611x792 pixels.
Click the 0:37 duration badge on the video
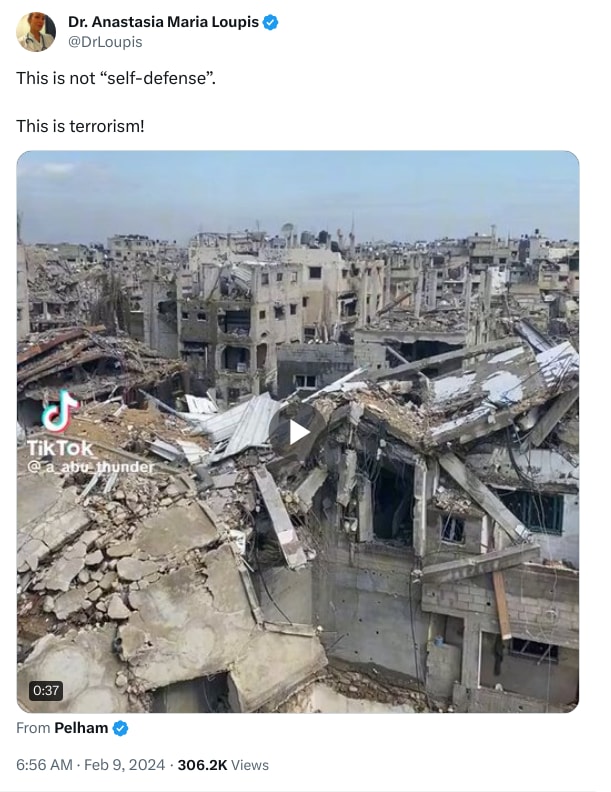[x=46, y=690]
